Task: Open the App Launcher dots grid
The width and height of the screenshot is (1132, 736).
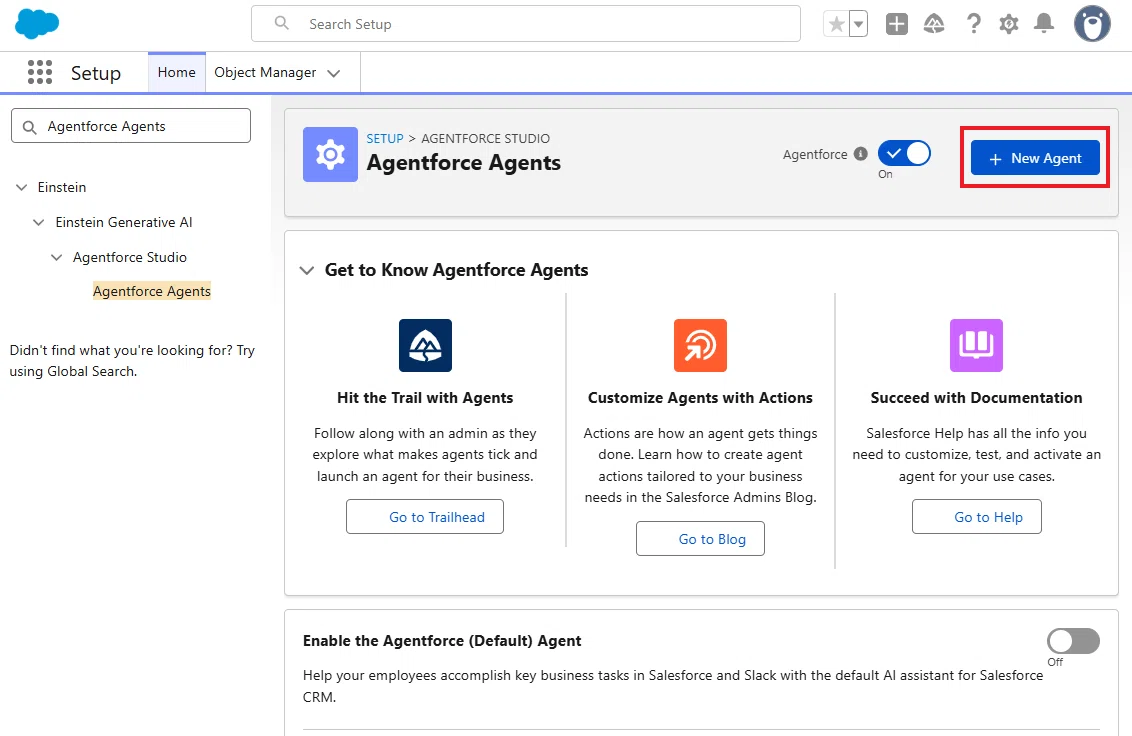Action: pos(40,72)
